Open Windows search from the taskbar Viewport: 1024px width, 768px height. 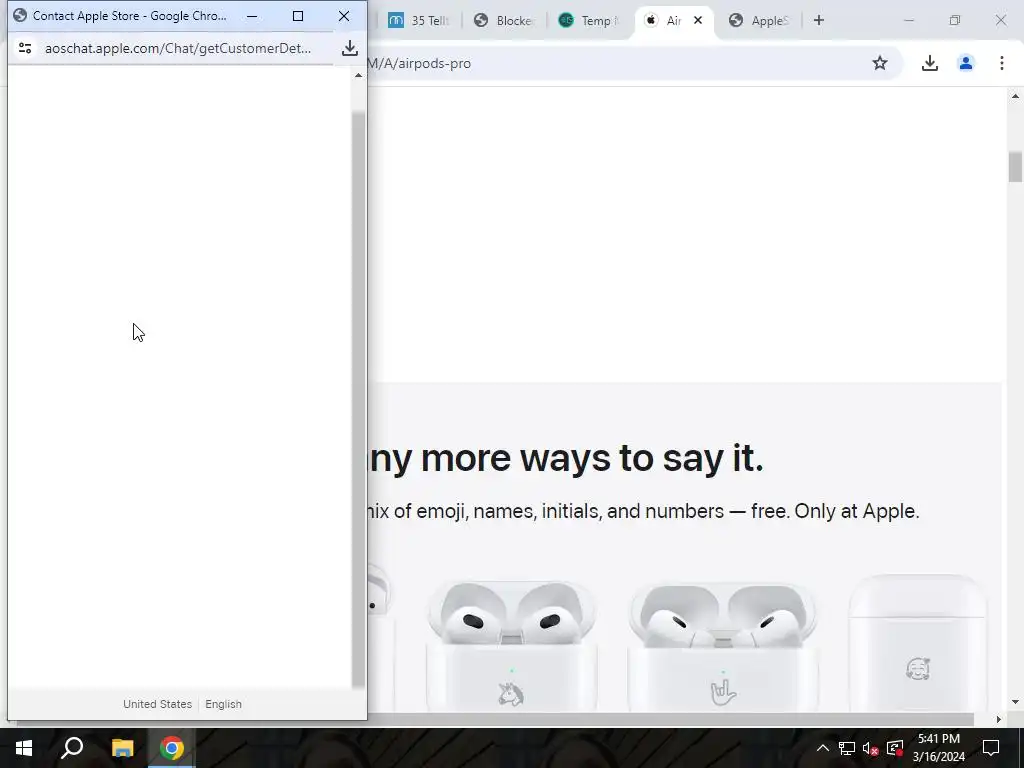pos(72,748)
